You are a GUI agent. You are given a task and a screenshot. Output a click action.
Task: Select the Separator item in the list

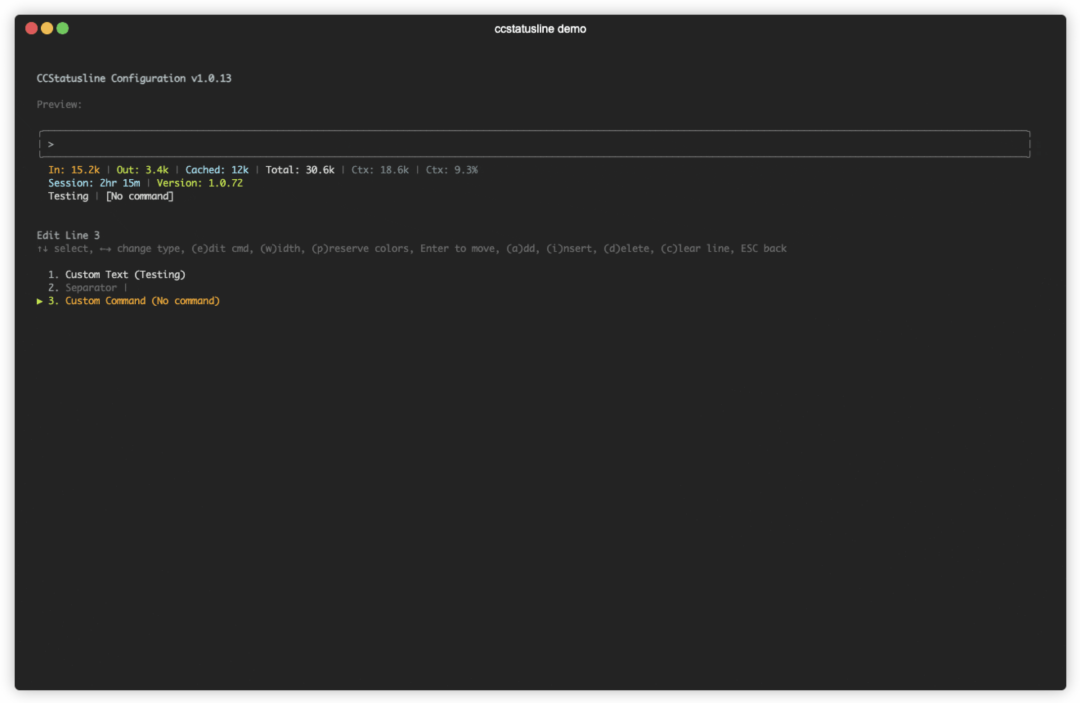[91, 288]
